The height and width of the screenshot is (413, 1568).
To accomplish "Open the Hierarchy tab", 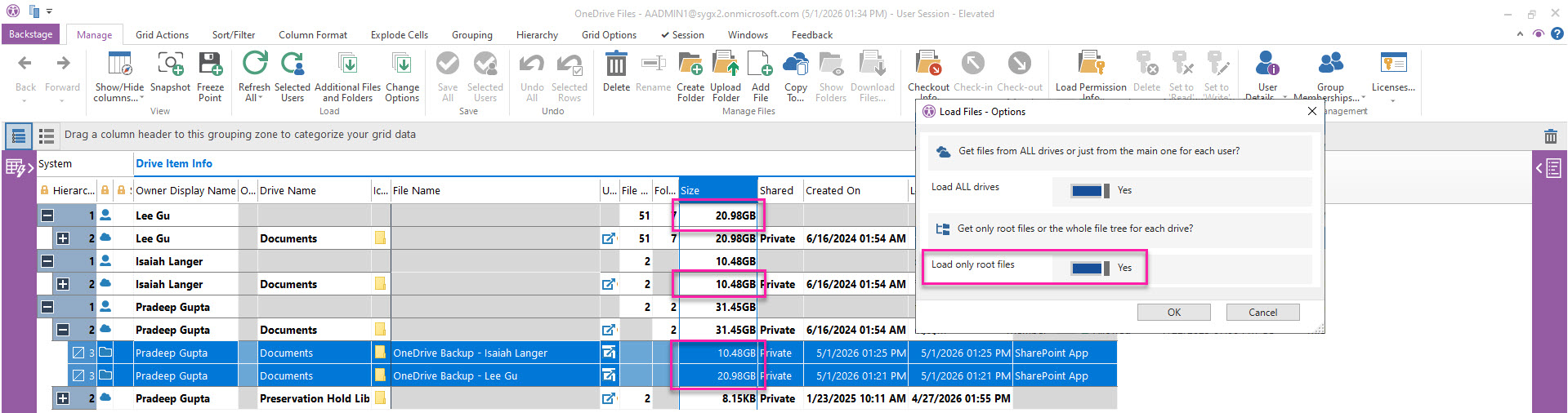I will [537, 35].
